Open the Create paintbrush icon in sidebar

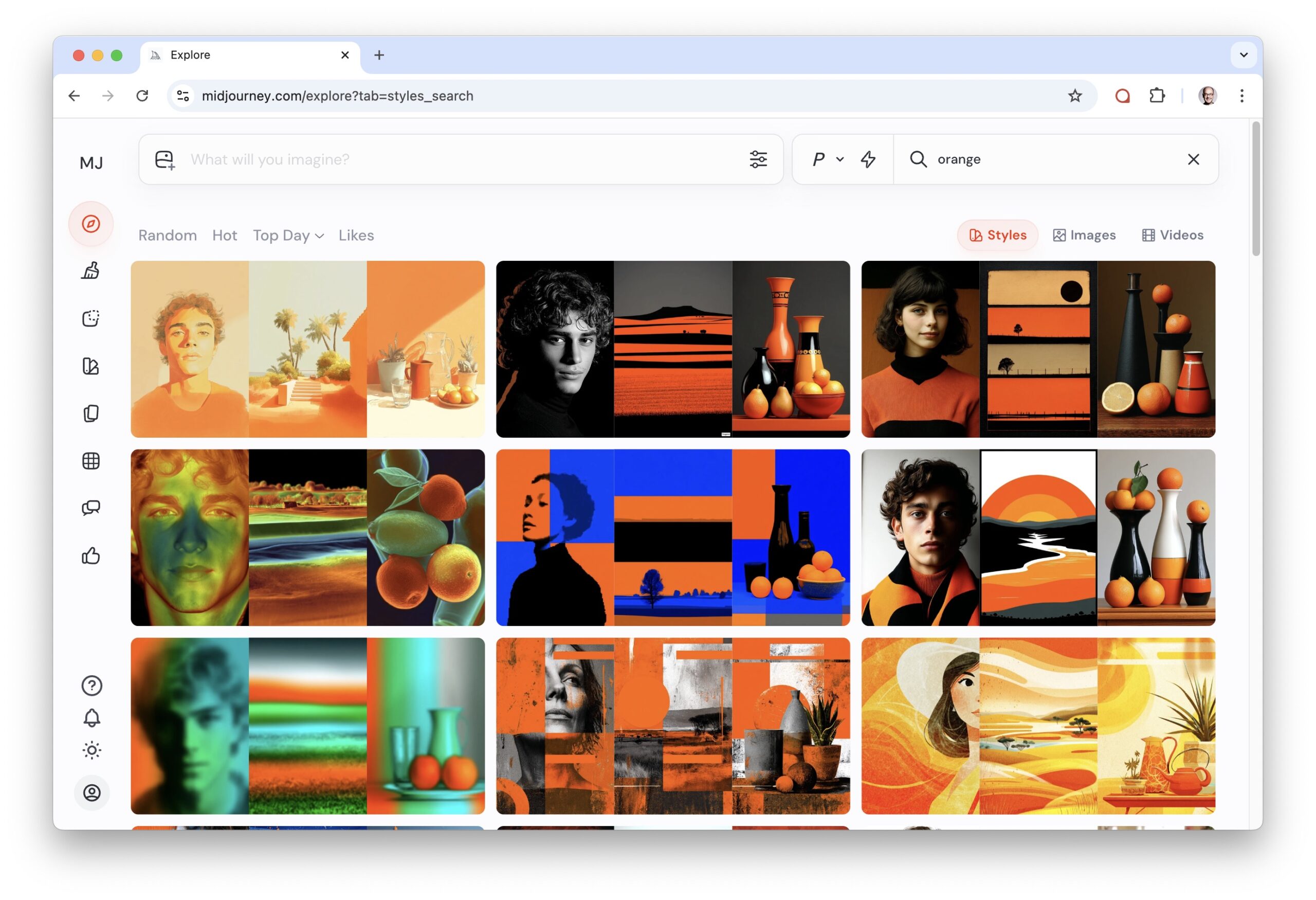pyautogui.click(x=90, y=271)
